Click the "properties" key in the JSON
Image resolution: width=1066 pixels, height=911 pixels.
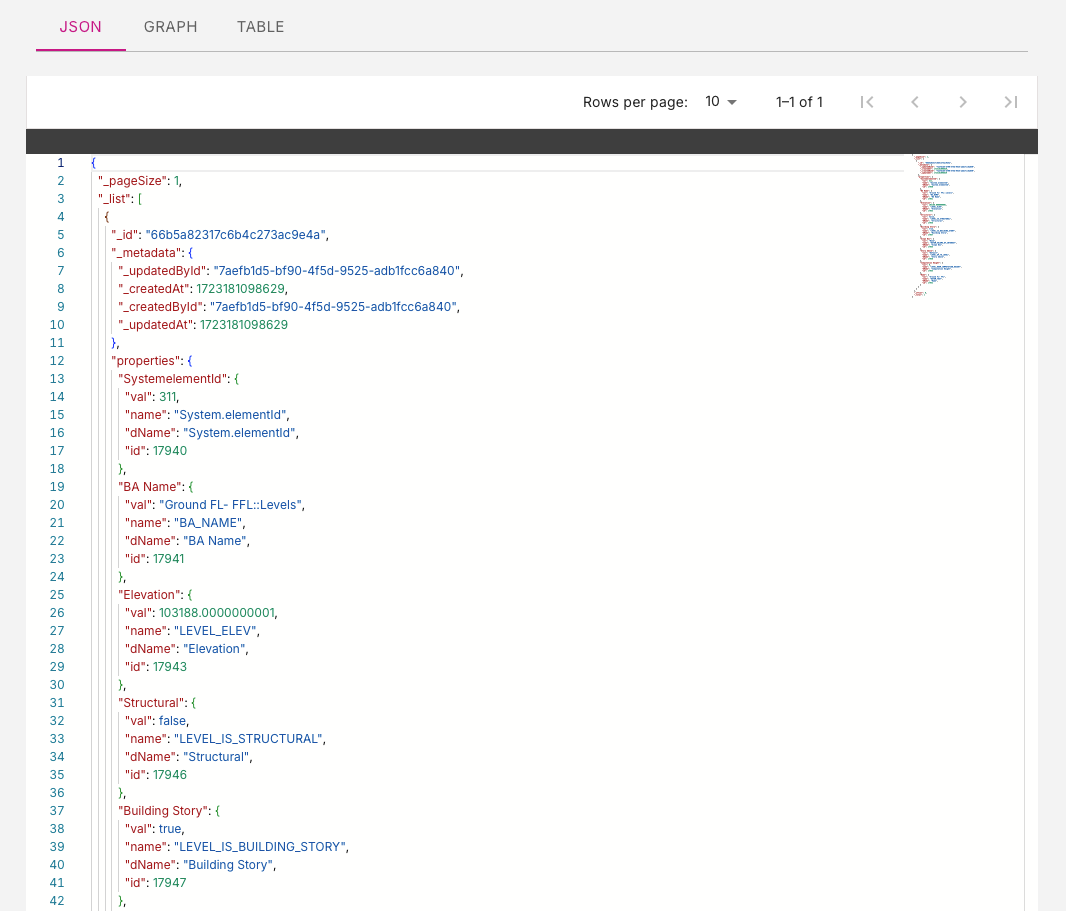(148, 361)
